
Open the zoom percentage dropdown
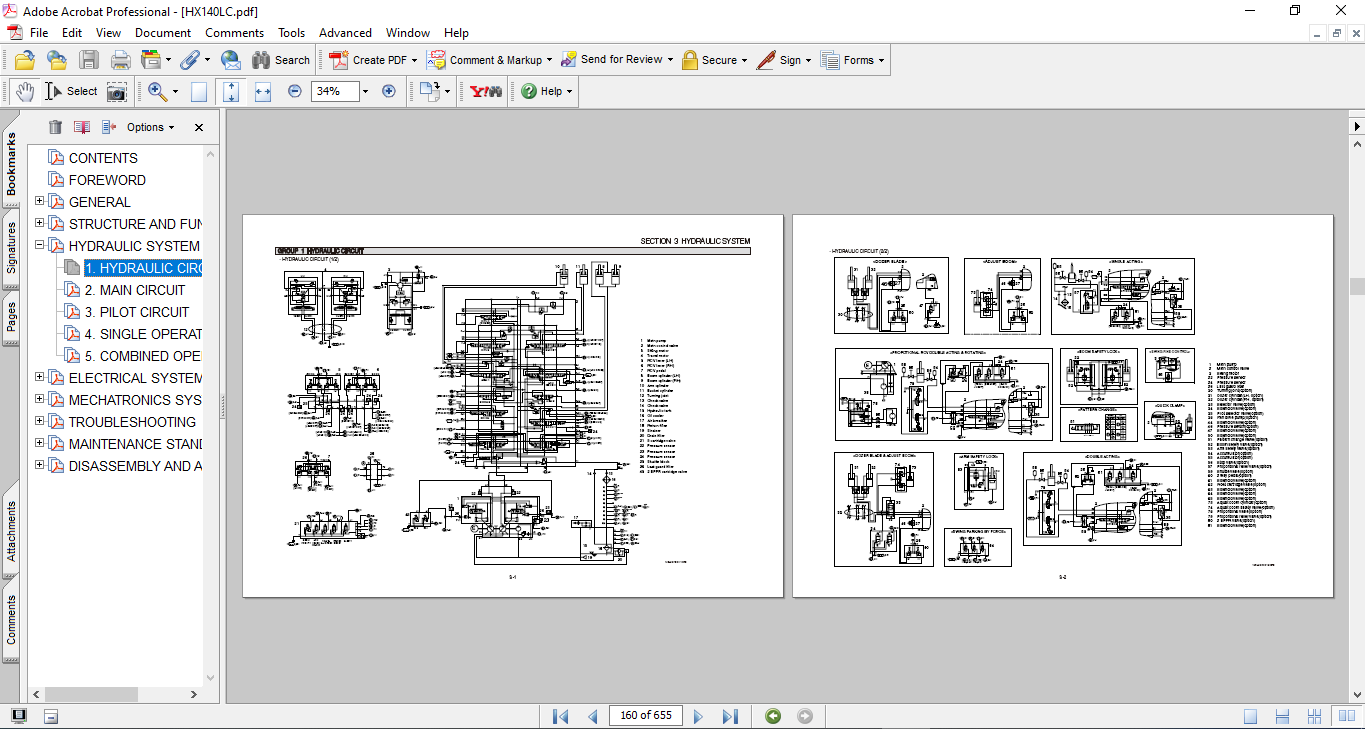tap(365, 91)
